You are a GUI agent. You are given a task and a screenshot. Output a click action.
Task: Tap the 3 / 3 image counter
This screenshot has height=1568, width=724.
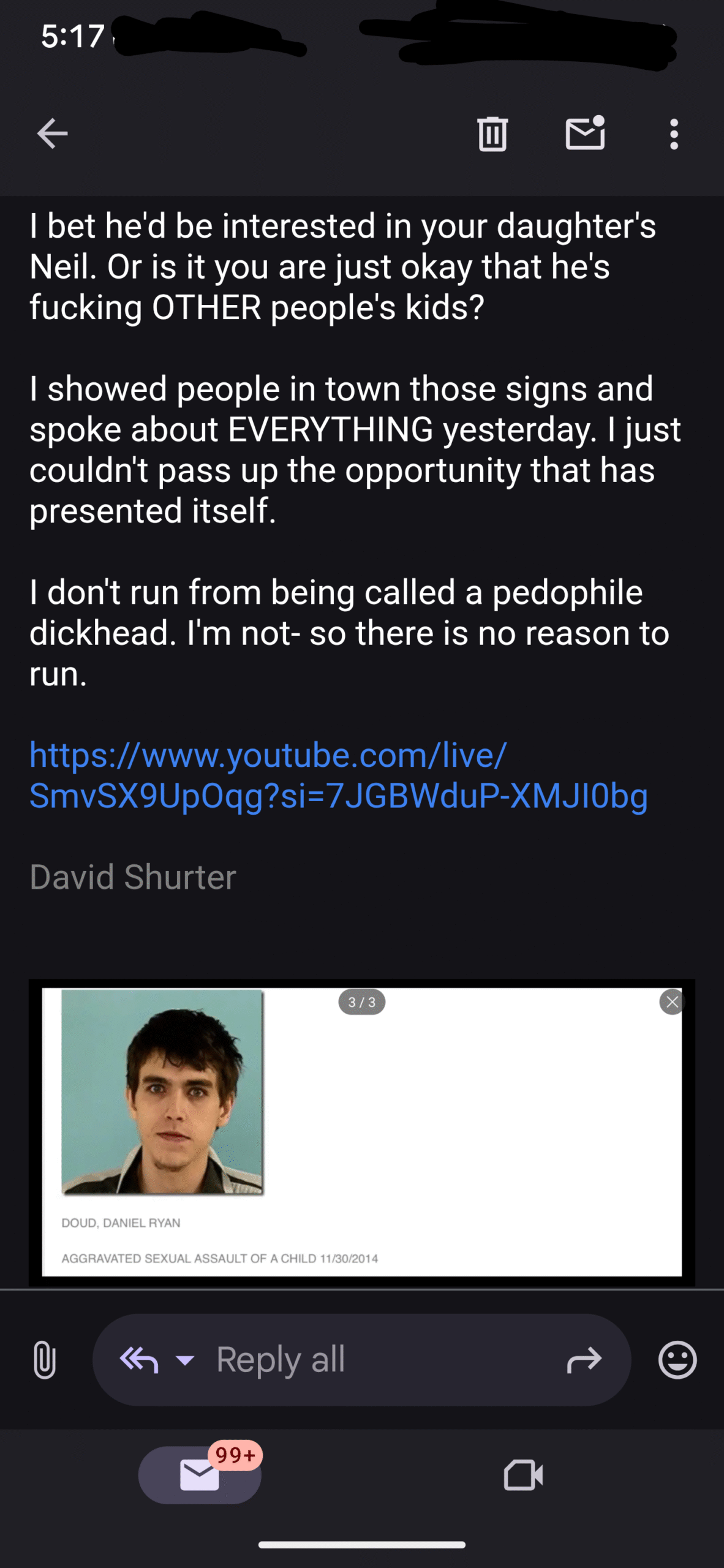pyautogui.click(x=362, y=1002)
